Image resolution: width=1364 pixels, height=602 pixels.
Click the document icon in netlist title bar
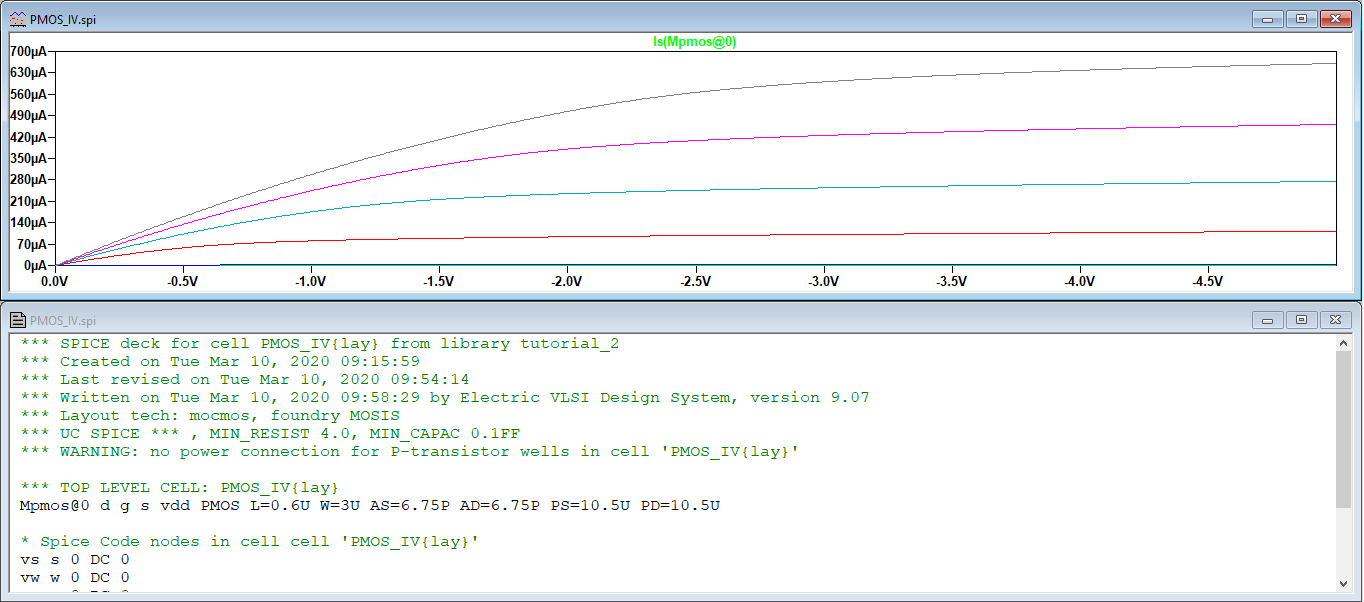[x=17, y=320]
